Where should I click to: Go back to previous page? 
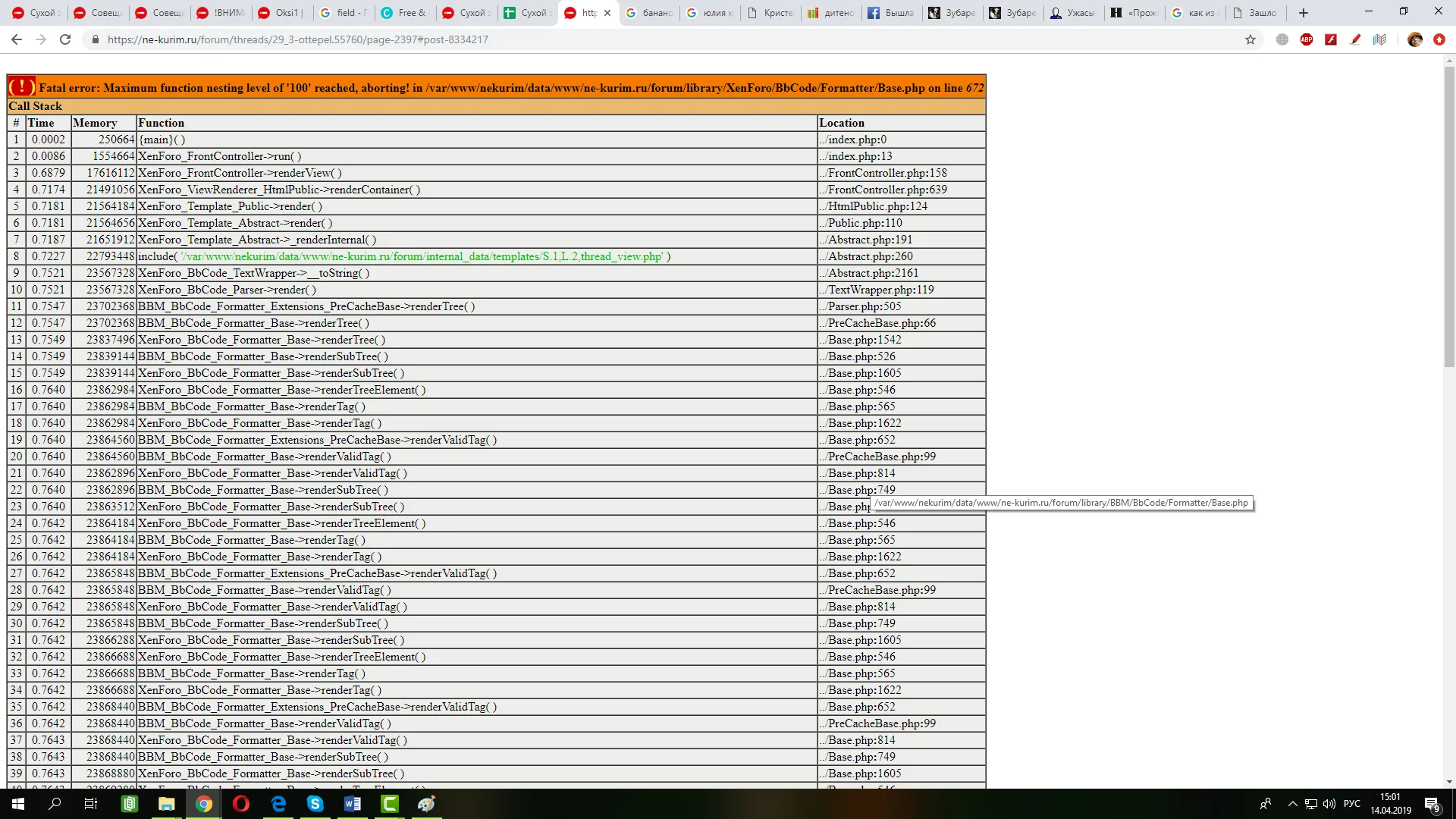(x=17, y=39)
